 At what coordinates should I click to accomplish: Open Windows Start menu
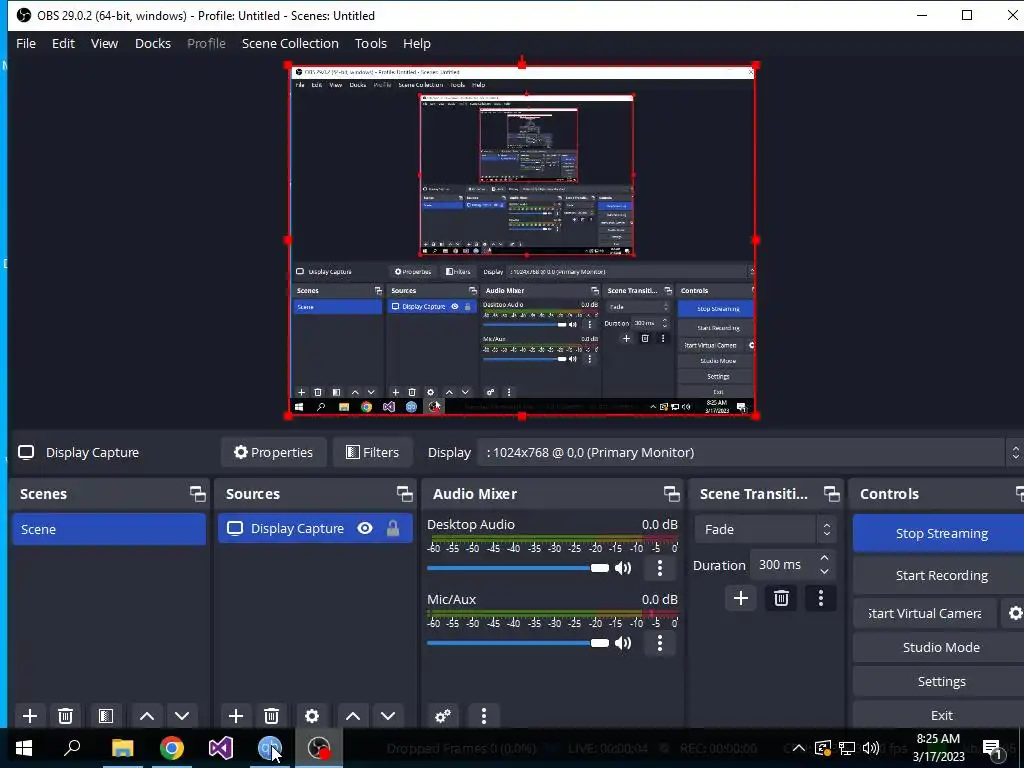point(24,748)
